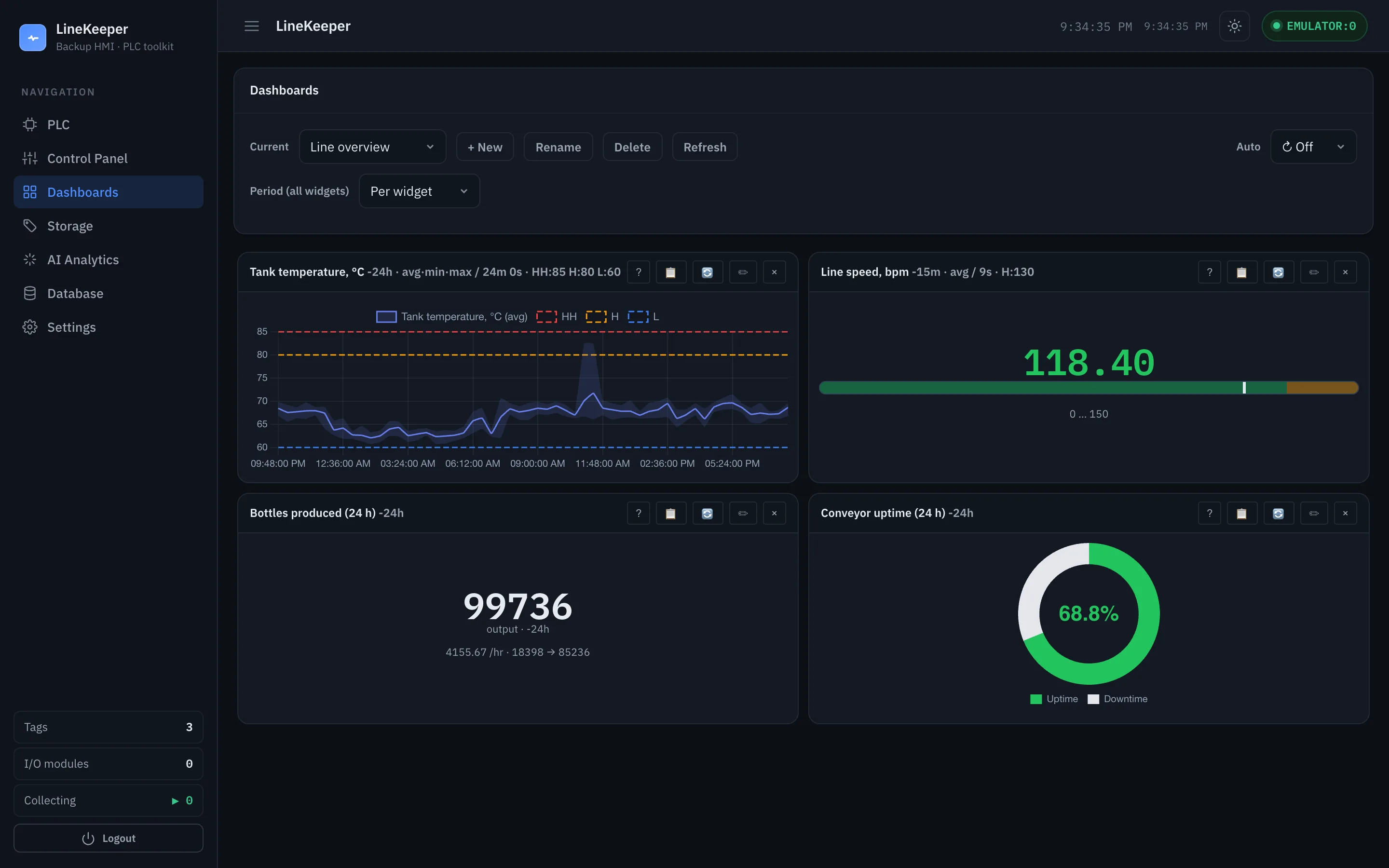Click the + New dashboard button
This screenshot has height=868, width=1389.
(x=485, y=147)
